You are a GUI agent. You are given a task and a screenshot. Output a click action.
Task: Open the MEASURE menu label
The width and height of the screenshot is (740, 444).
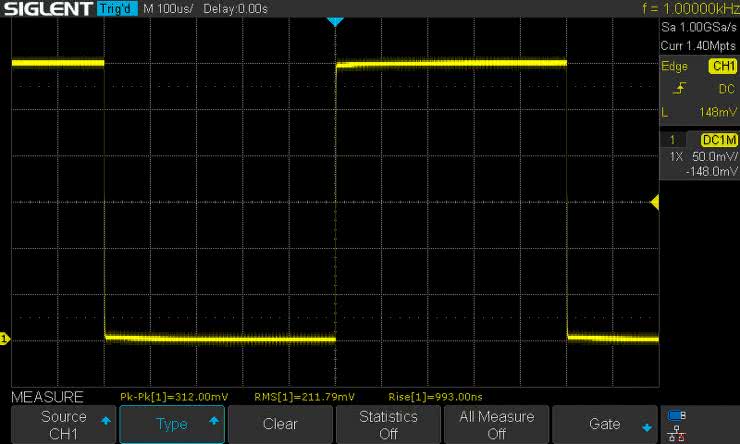[x=47, y=397]
